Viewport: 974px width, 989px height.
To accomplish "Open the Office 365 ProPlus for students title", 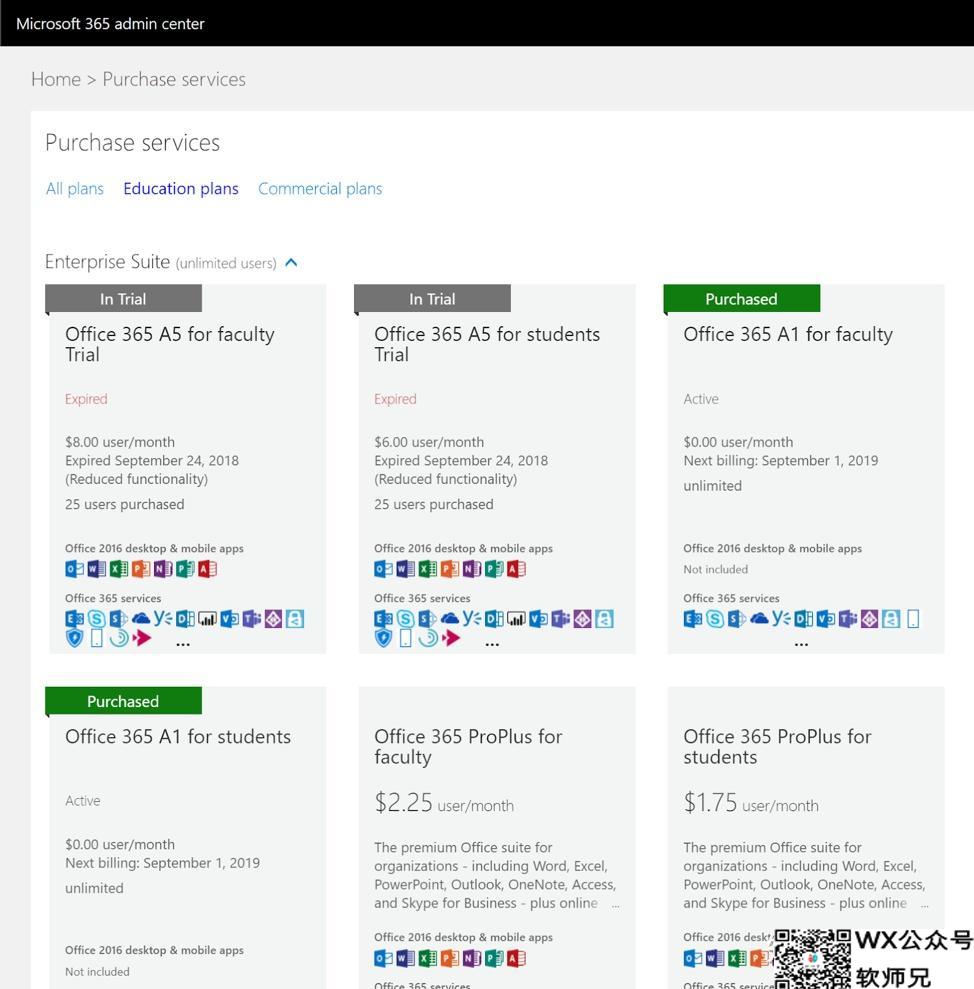I will pos(777,746).
